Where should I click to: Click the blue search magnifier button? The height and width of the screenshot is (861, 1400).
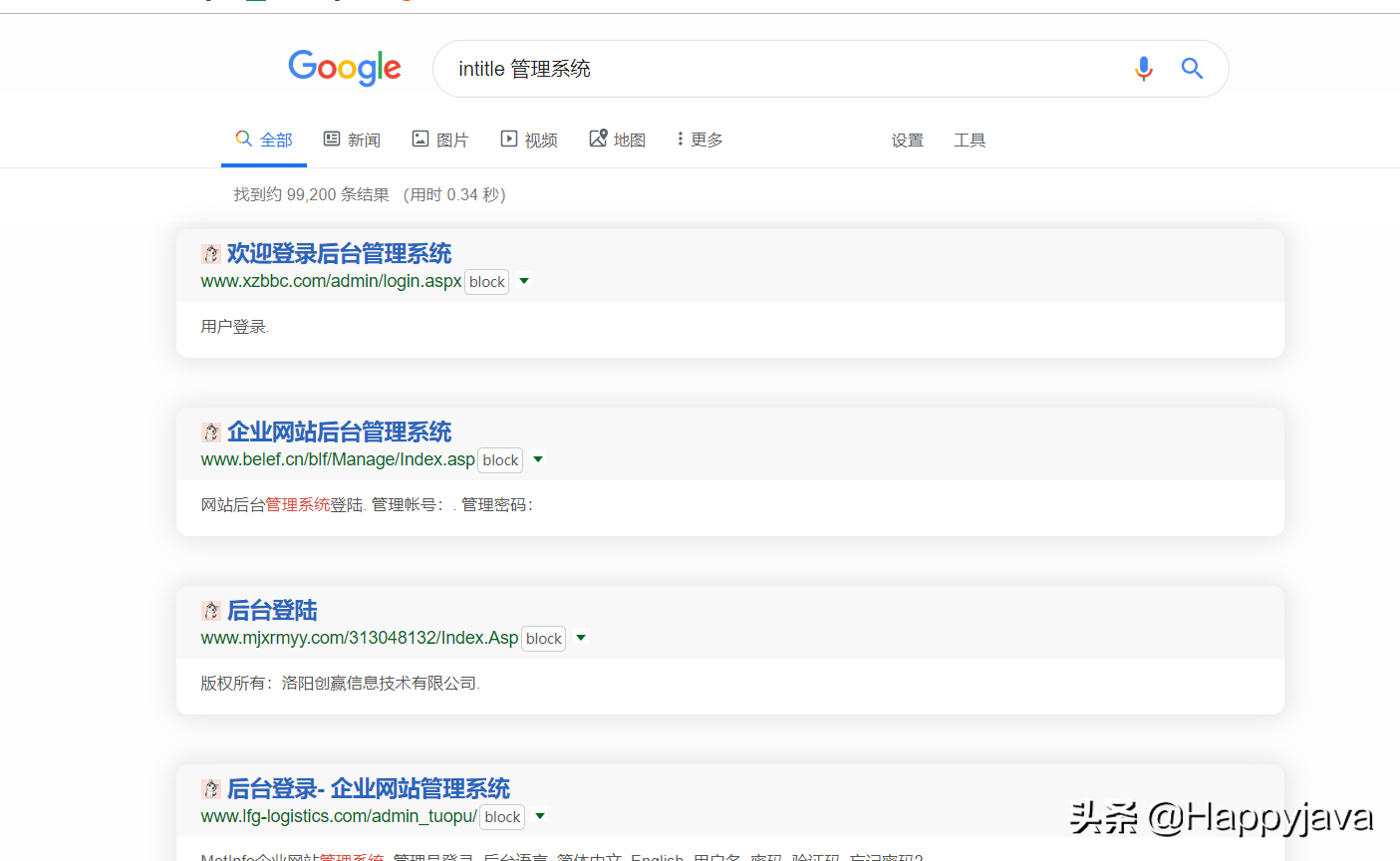coord(1192,68)
